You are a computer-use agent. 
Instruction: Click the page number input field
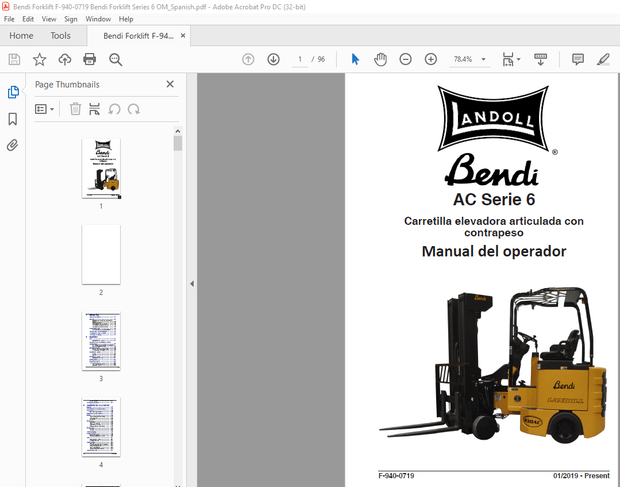pos(300,59)
